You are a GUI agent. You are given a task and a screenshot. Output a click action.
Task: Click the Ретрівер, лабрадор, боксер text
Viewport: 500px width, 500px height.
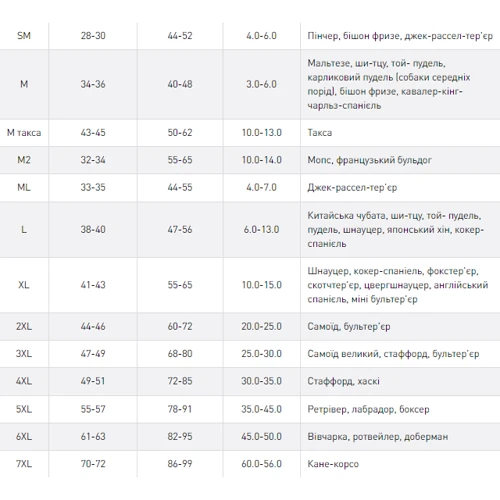(x=368, y=409)
